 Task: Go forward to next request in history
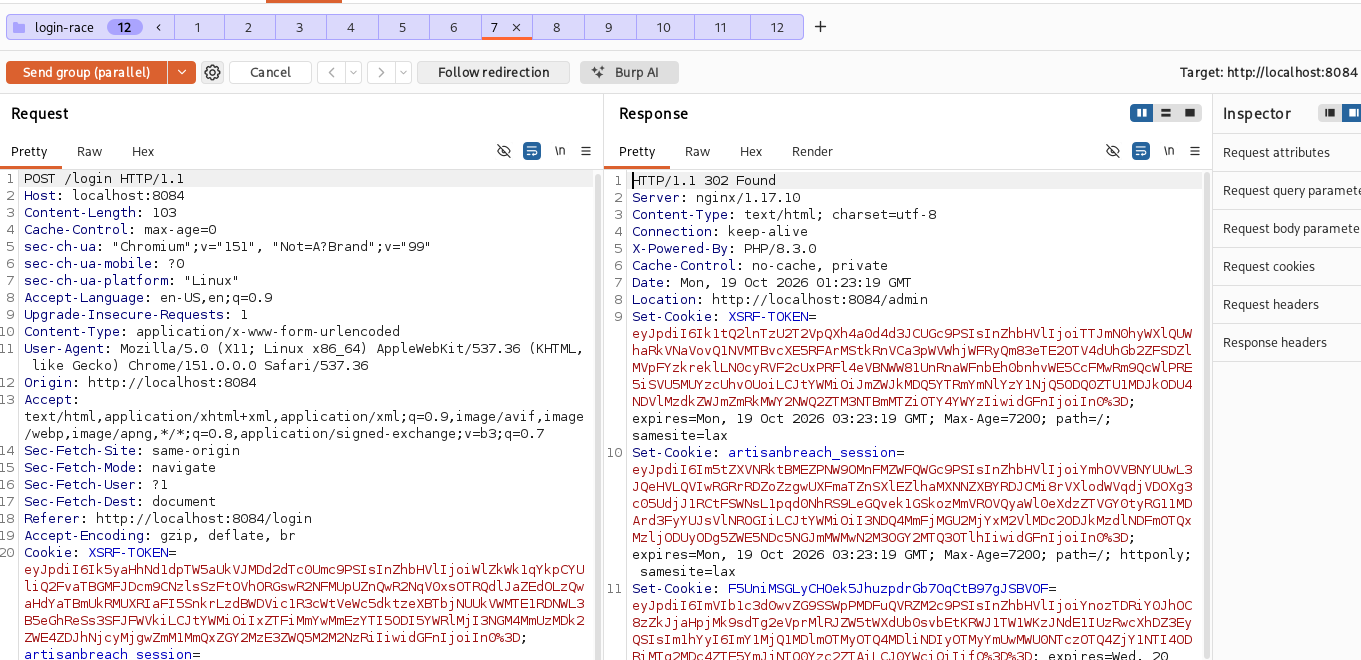tap(380, 72)
